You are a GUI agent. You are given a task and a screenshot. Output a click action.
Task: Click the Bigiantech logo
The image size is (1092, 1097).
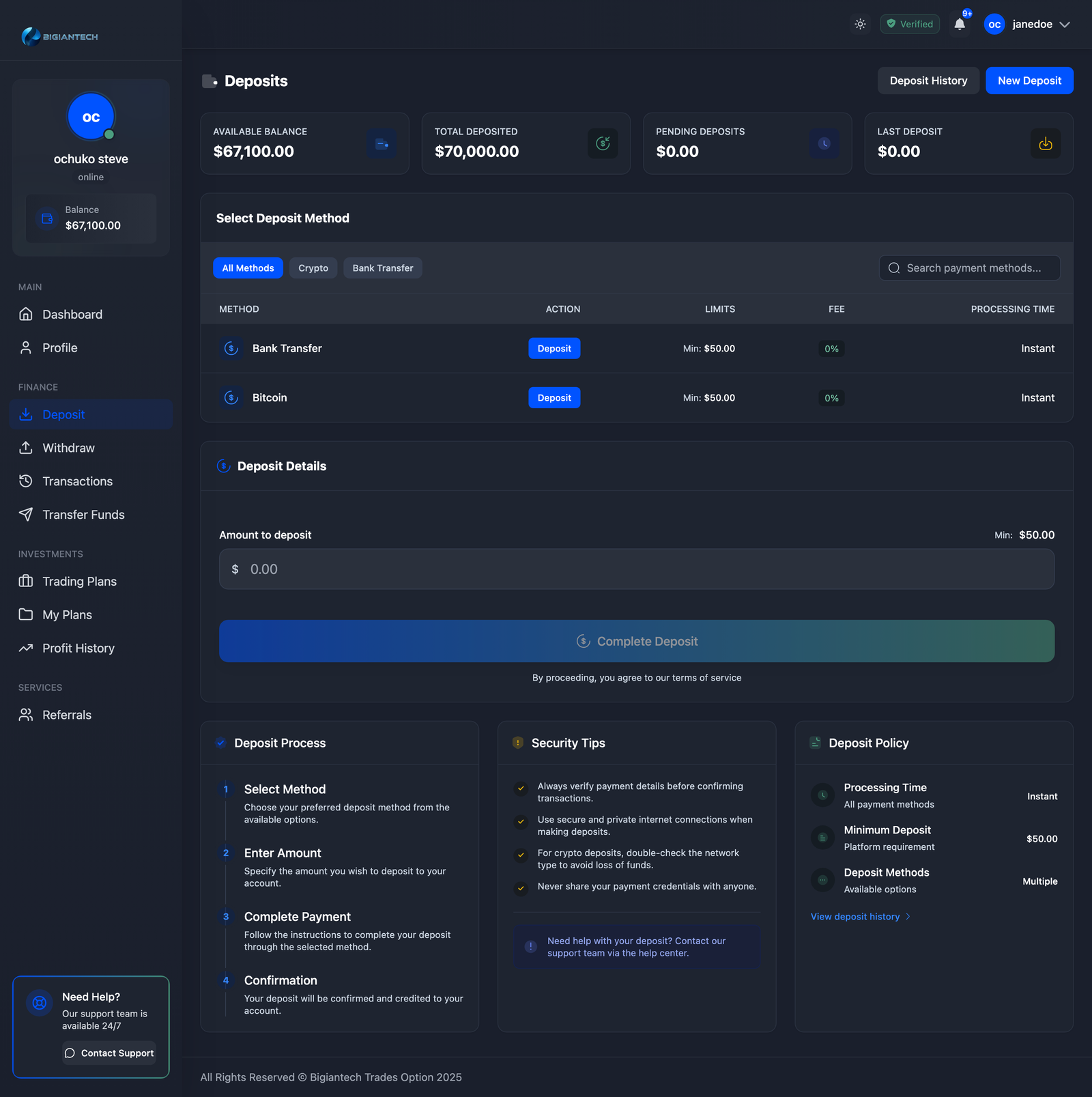click(x=60, y=36)
